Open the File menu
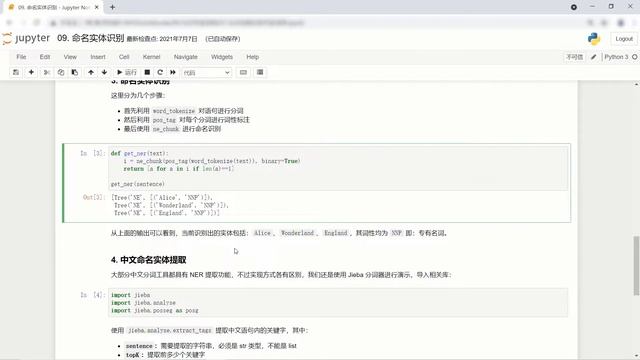 pyautogui.click(x=21, y=57)
